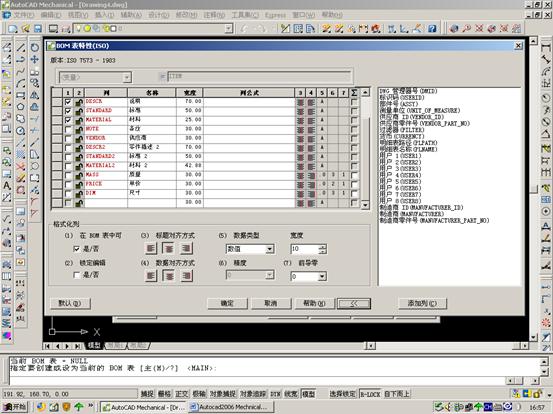553x414 pixels.
Task: Uncheck the STANDARD row visibility checkbox
Action: pyautogui.click(x=68, y=111)
